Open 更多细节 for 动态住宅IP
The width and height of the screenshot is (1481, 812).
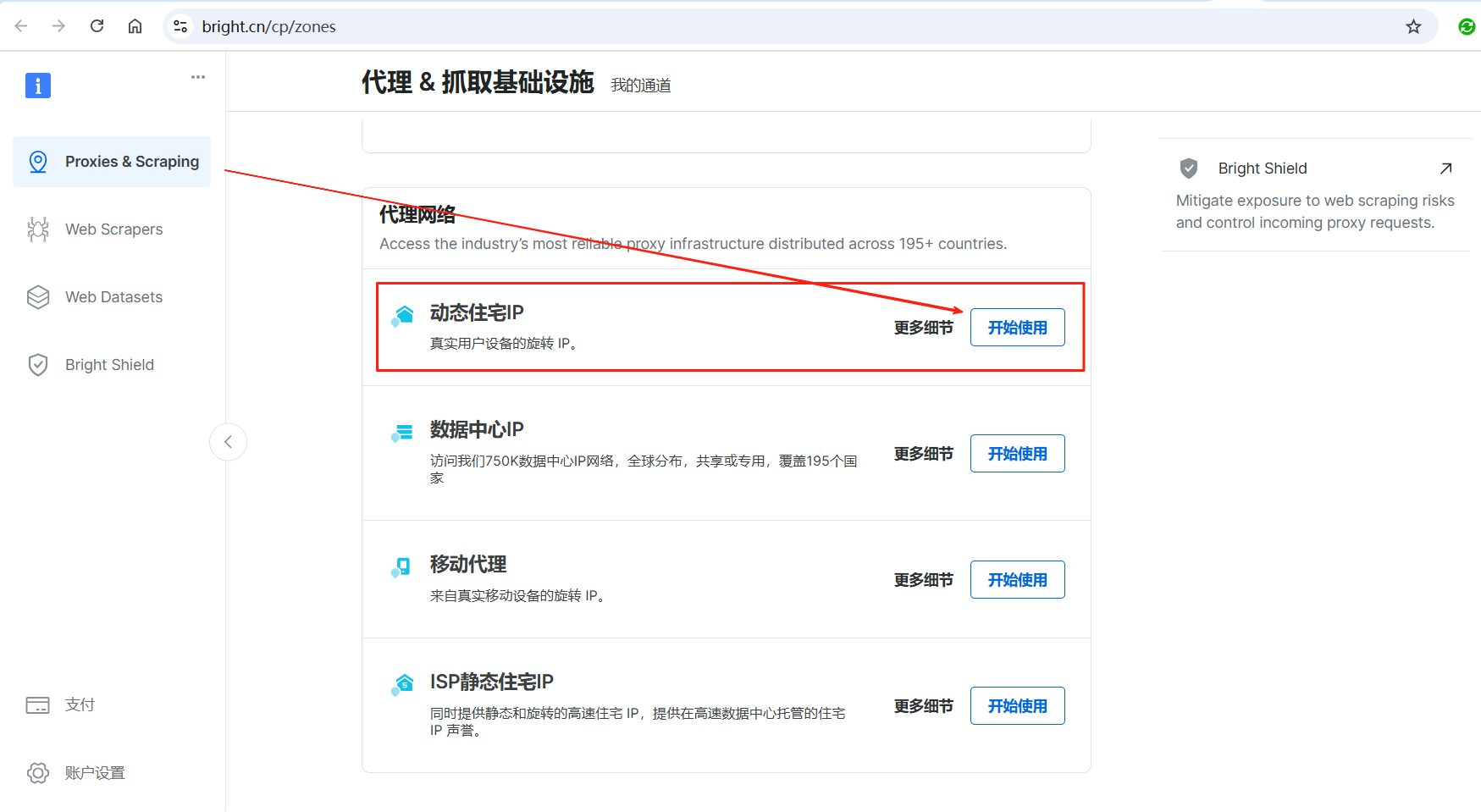[x=923, y=328]
